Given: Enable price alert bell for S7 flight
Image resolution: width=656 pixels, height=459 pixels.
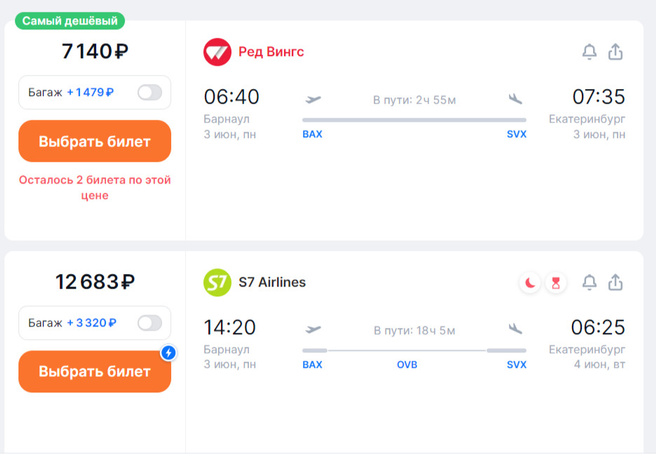Looking at the screenshot, I should pos(590,283).
